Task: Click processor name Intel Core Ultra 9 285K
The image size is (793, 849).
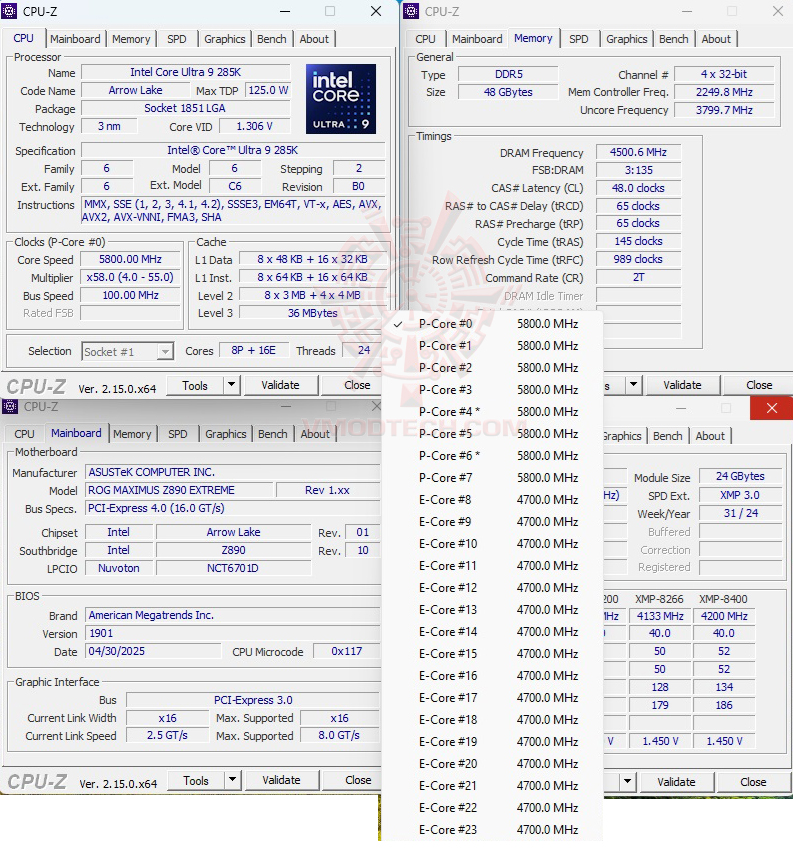Action: (186, 72)
